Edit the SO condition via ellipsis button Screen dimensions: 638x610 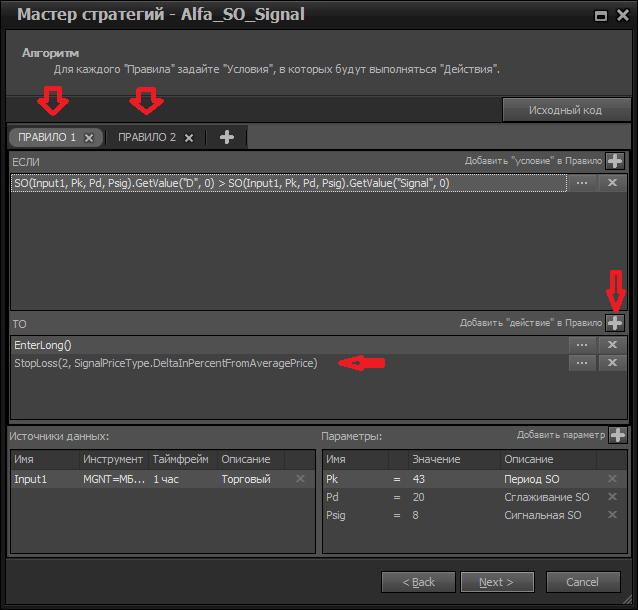pos(582,183)
